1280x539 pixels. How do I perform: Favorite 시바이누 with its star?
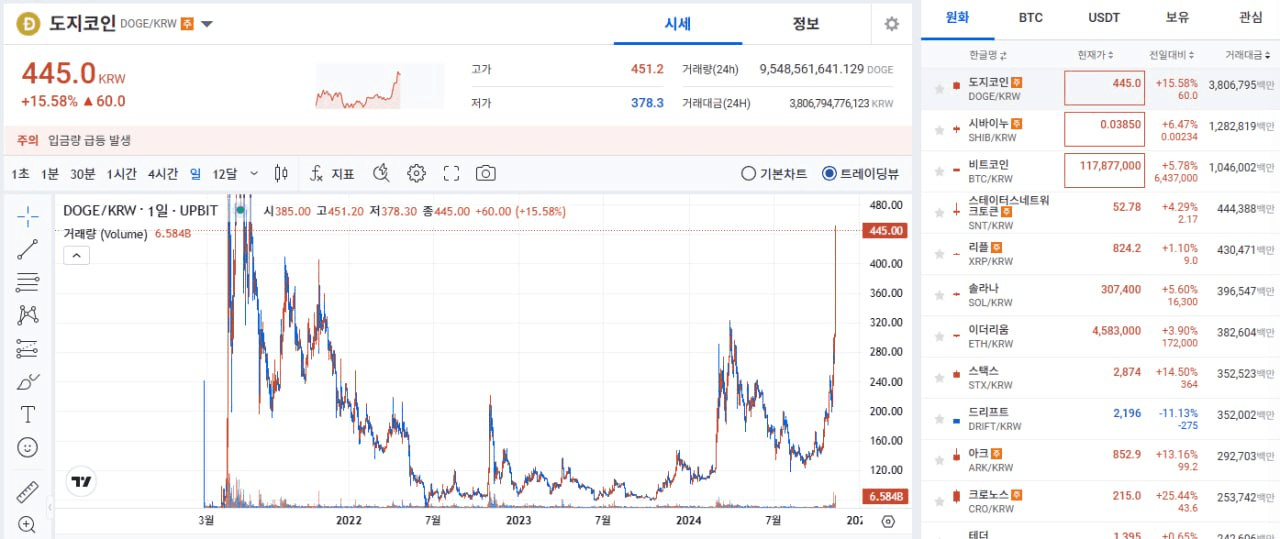pos(939,130)
